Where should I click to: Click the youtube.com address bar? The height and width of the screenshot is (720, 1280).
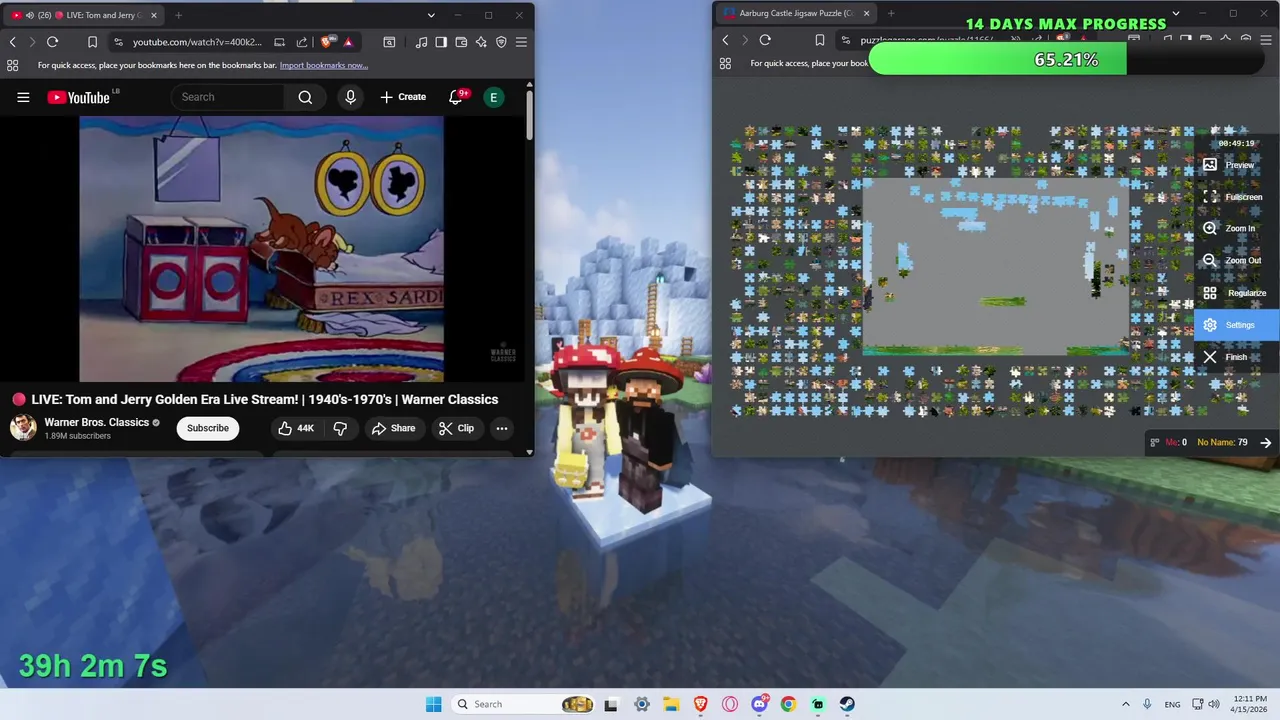tap(197, 42)
